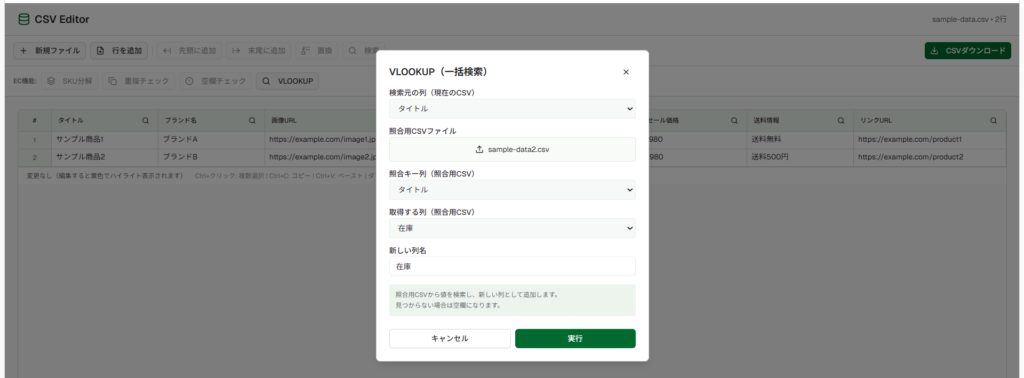Click the VLOOKUP toolbar button
Screen dimensions: 1024x378
tap(287, 82)
